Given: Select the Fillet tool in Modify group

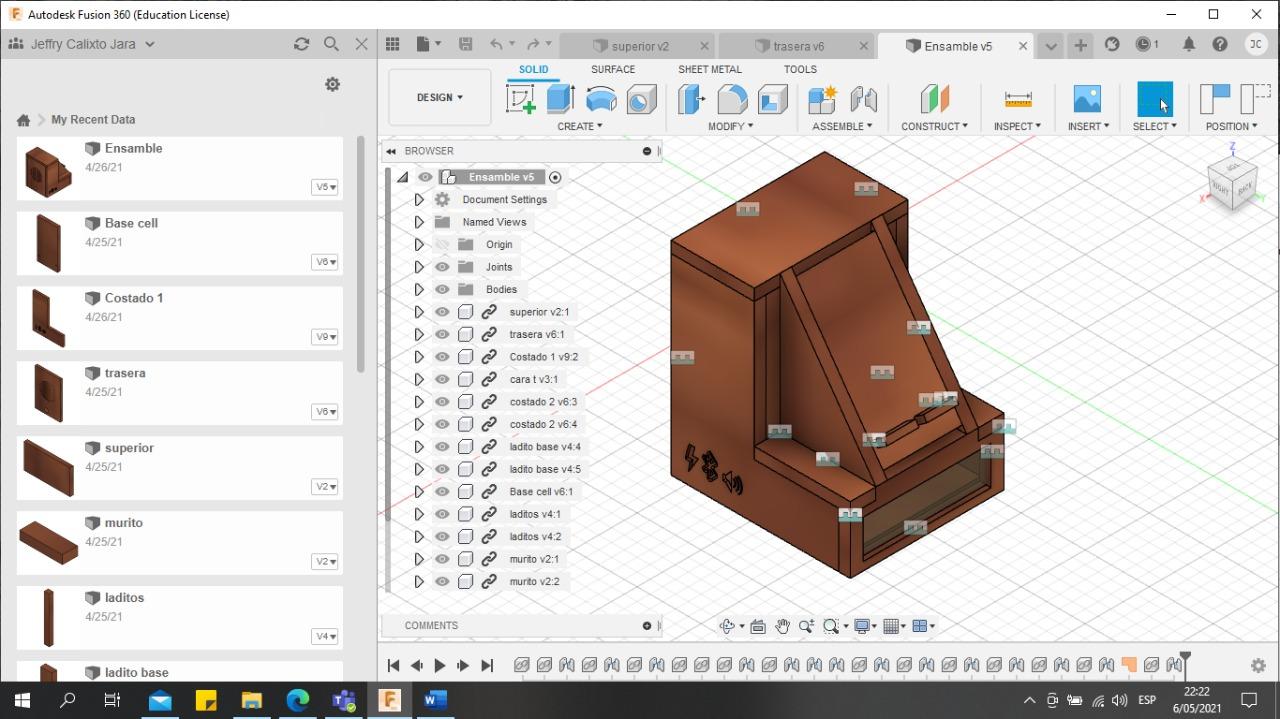Looking at the screenshot, I should 732,99.
